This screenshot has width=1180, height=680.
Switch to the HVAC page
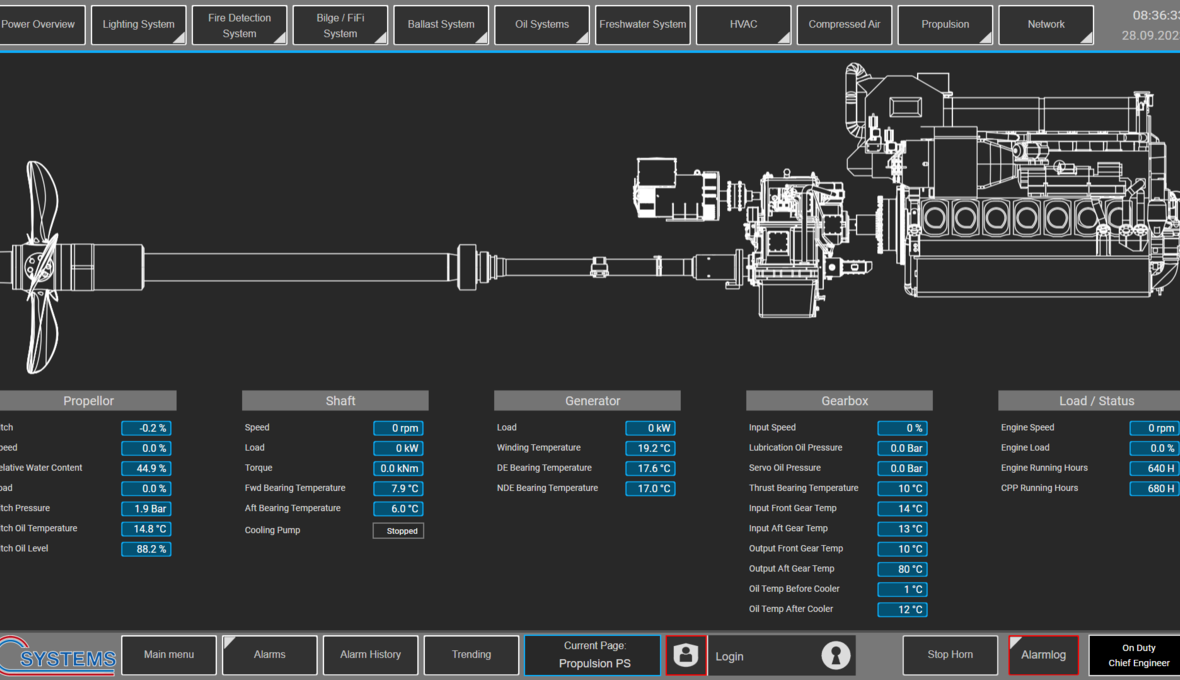743,25
